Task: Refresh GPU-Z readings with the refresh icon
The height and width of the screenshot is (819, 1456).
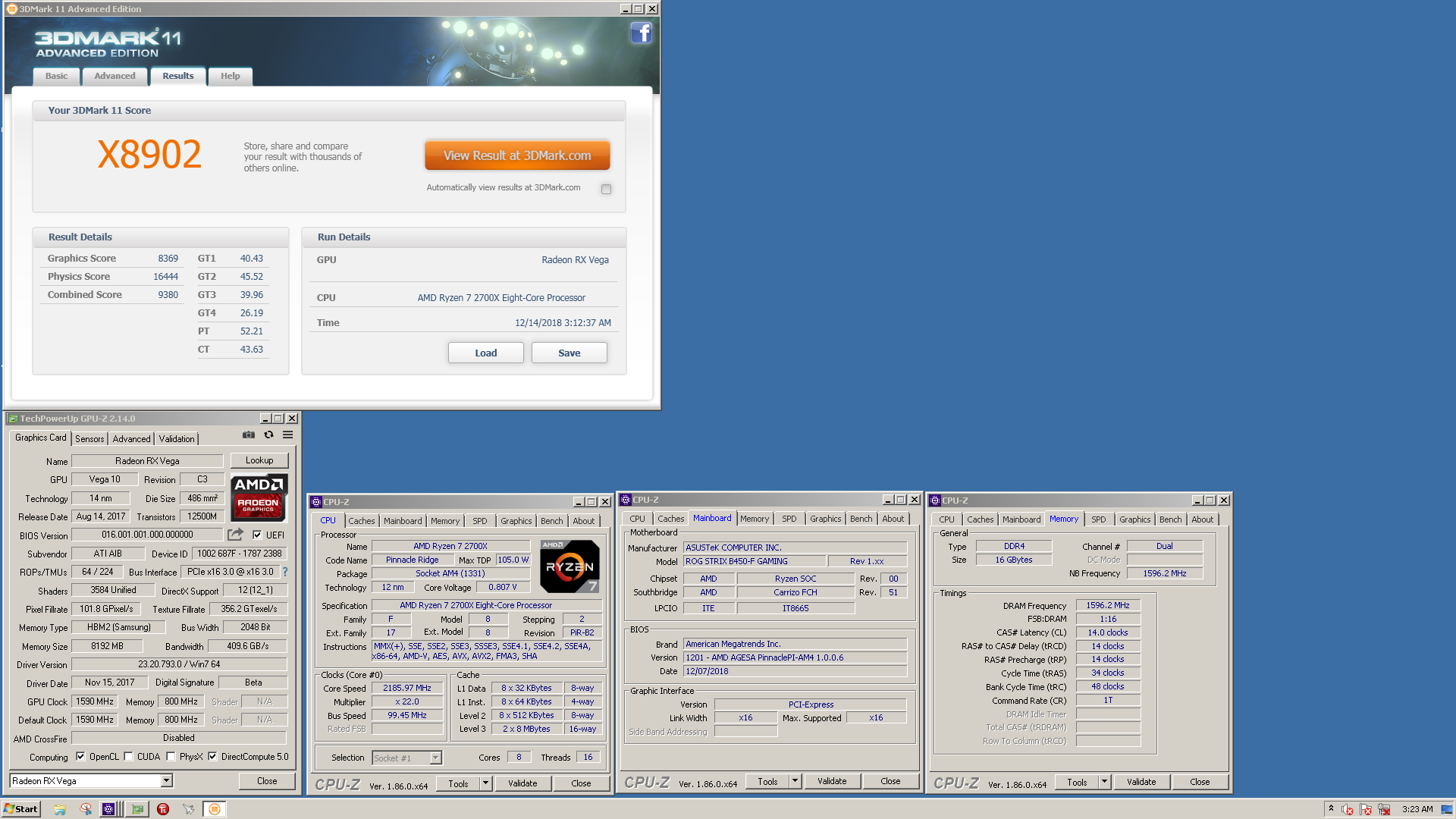Action: click(268, 435)
